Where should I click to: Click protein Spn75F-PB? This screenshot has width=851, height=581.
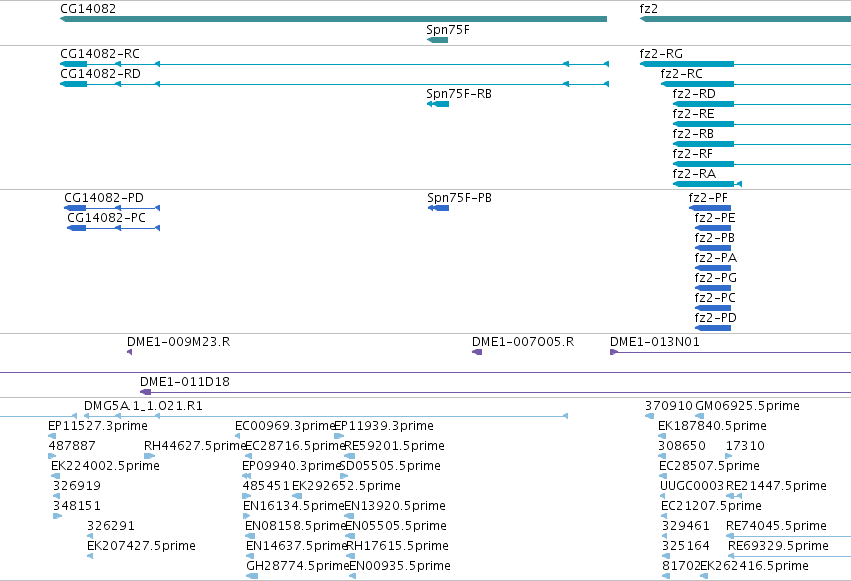pyautogui.click(x=439, y=208)
